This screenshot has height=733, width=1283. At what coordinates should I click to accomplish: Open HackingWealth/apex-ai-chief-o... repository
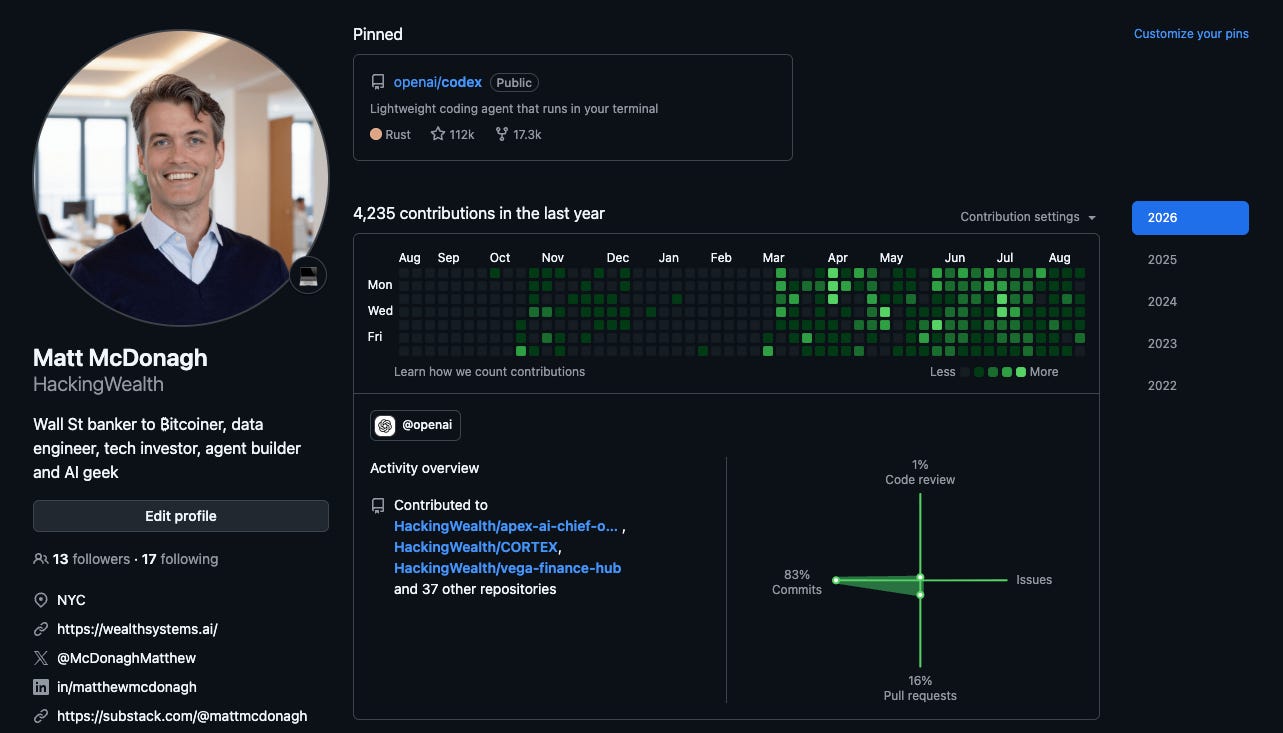tap(506, 526)
